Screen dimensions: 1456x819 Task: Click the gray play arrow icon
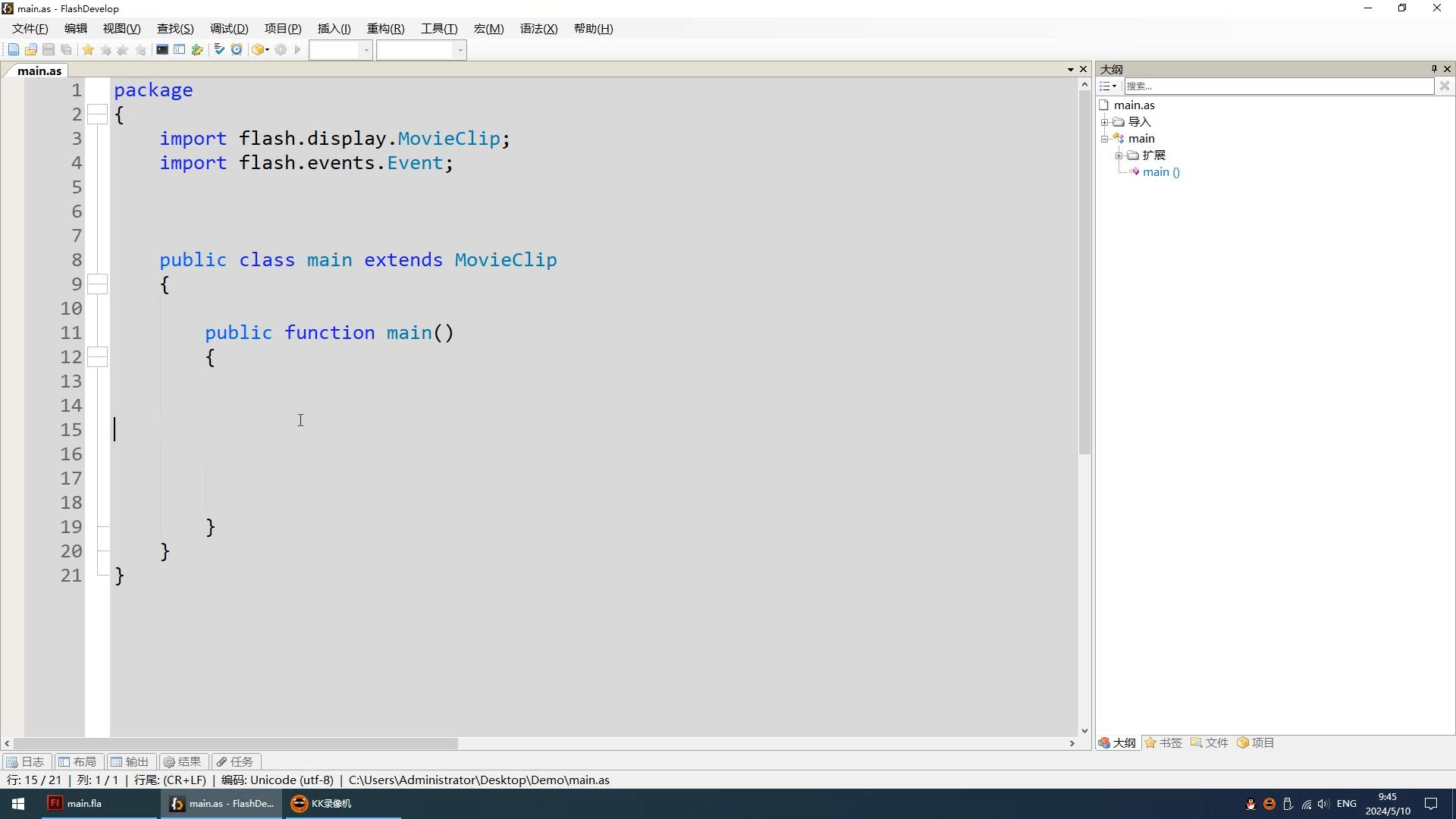point(298,50)
